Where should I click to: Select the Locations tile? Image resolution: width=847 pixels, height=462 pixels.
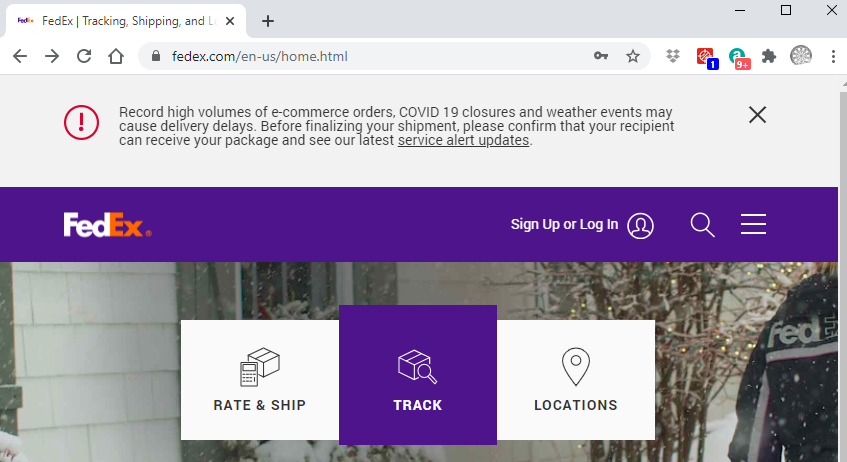[x=576, y=380]
